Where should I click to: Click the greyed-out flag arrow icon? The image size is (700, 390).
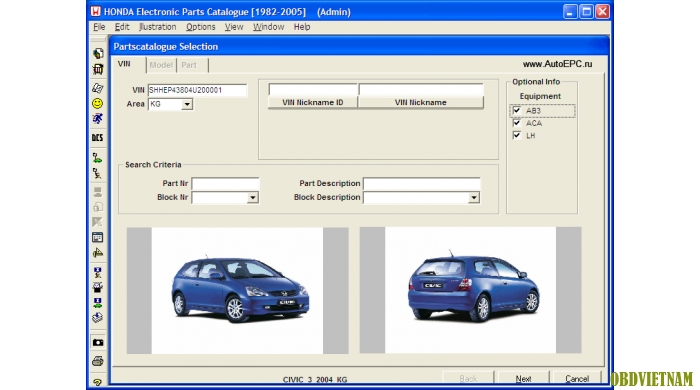98,222
